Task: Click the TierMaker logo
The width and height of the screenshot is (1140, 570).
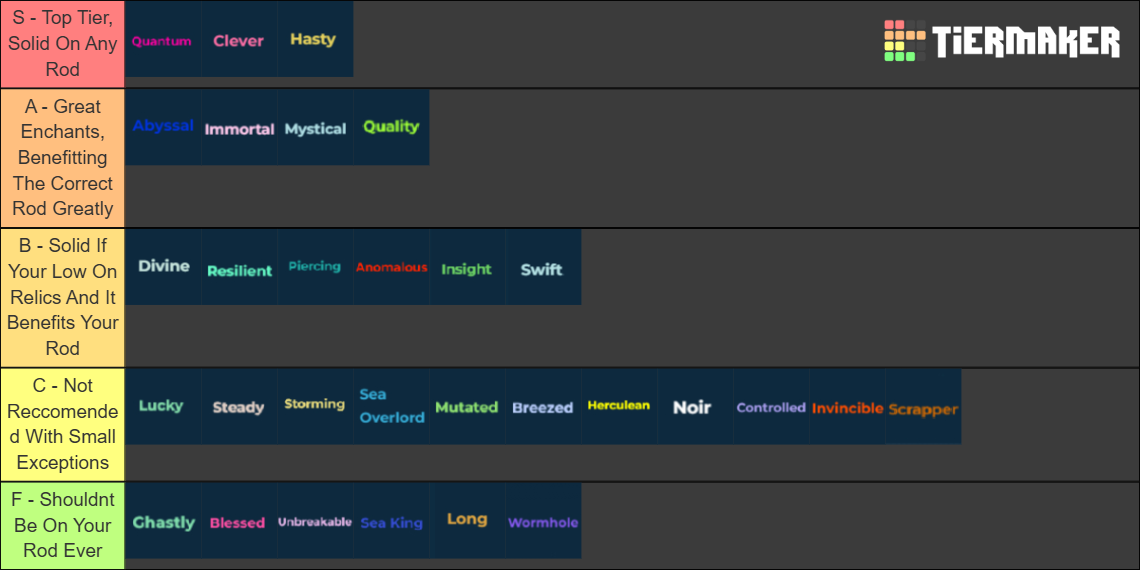Action: coord(1002,41)
